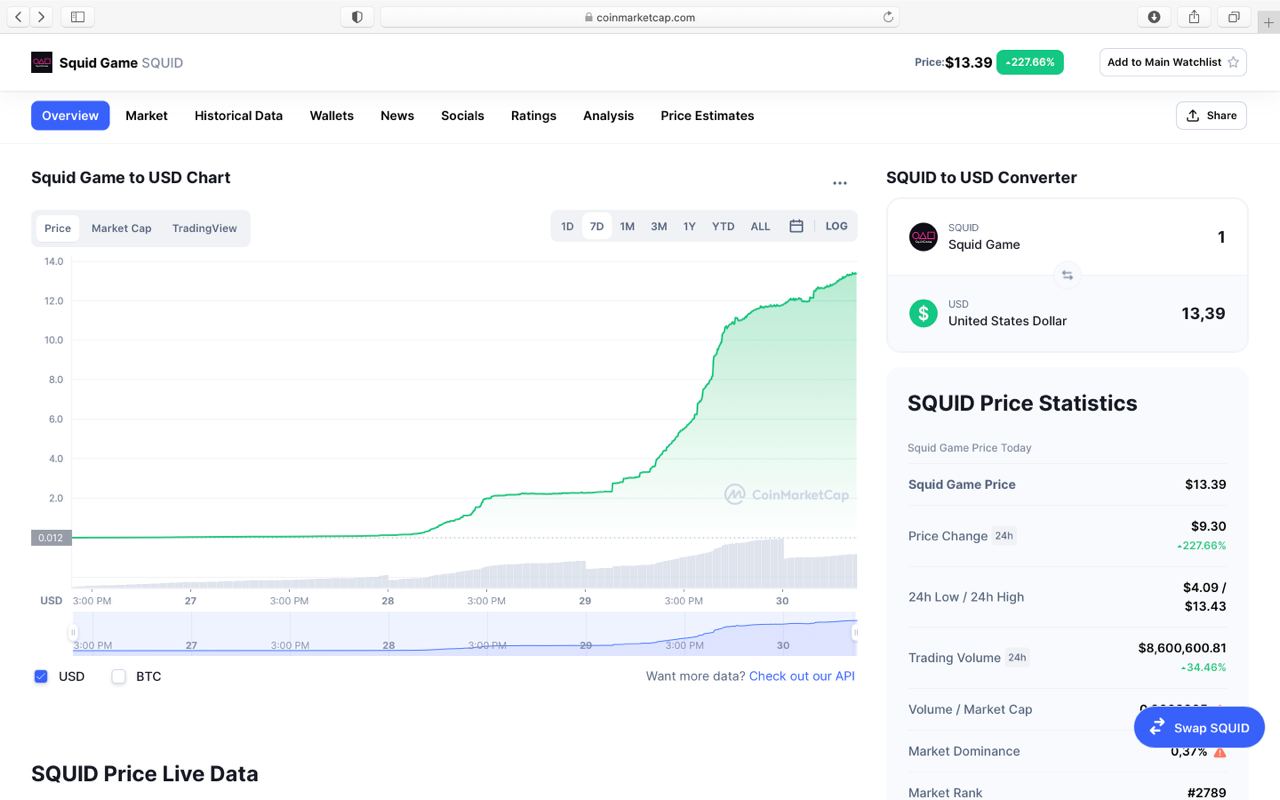Screen dimensions: 1280x800
Task: Click the SQUID coin icon in converter
Action: tap(923, 237)
